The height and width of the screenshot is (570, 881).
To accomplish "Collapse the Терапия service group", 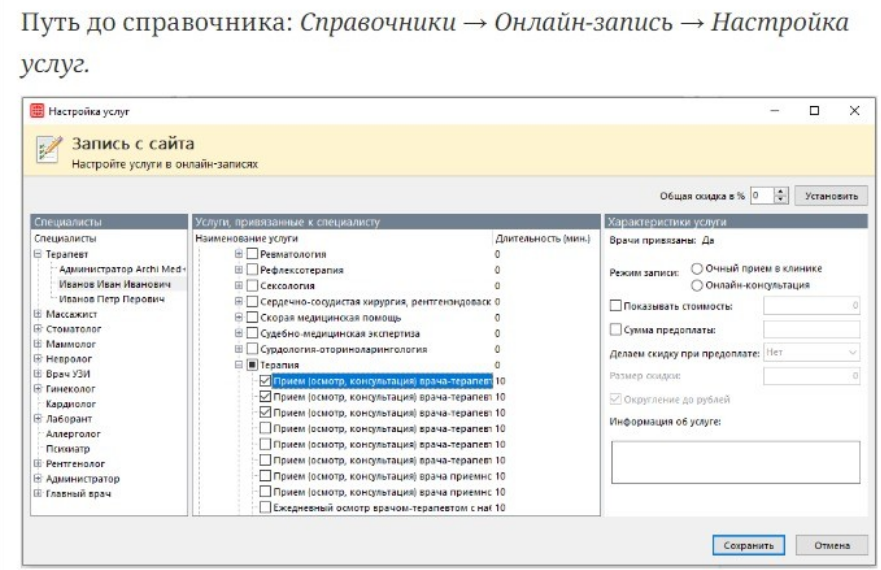I will pyautogui.click(x=238, y=366).
